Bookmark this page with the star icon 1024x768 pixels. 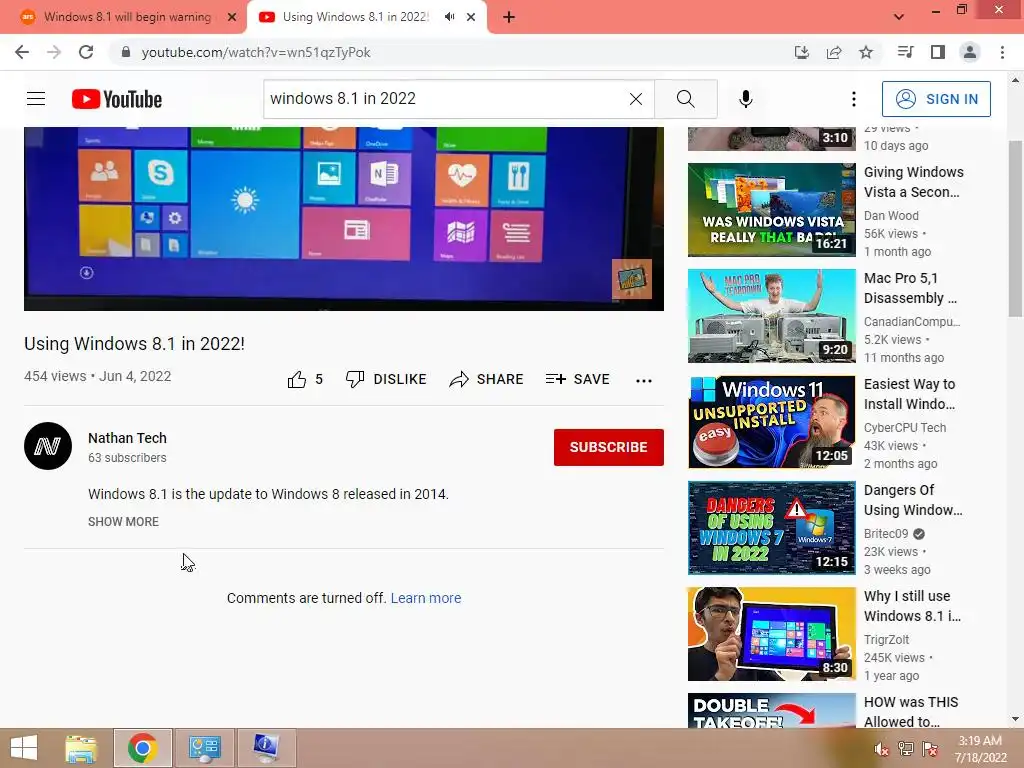click(865, 52)
